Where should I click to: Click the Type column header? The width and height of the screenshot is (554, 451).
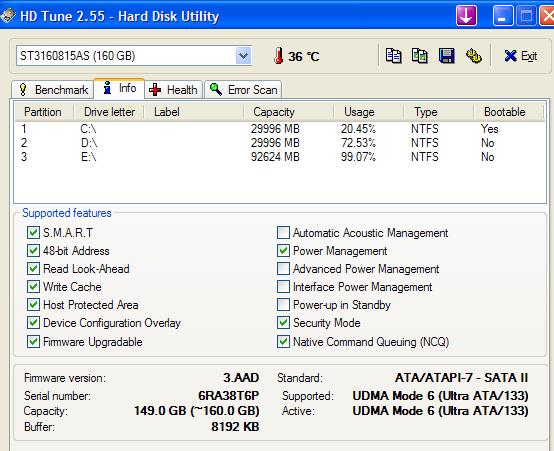438,112
